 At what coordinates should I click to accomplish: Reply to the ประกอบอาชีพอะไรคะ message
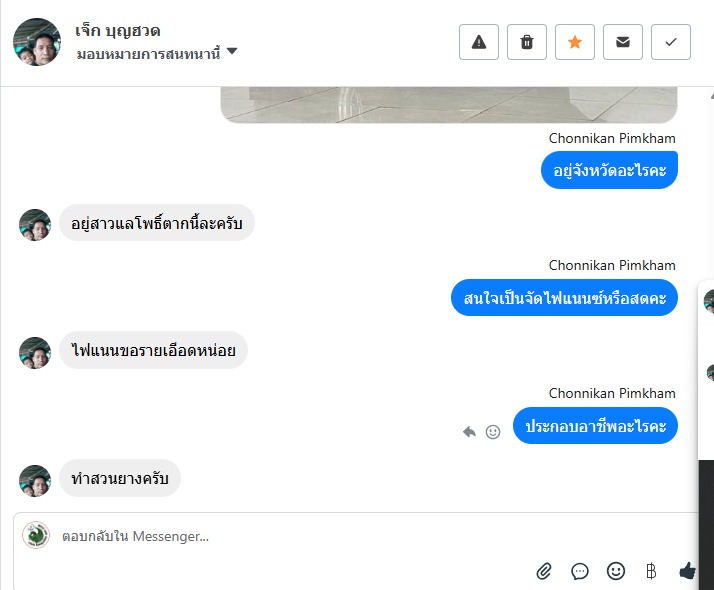tap(469, 432)
